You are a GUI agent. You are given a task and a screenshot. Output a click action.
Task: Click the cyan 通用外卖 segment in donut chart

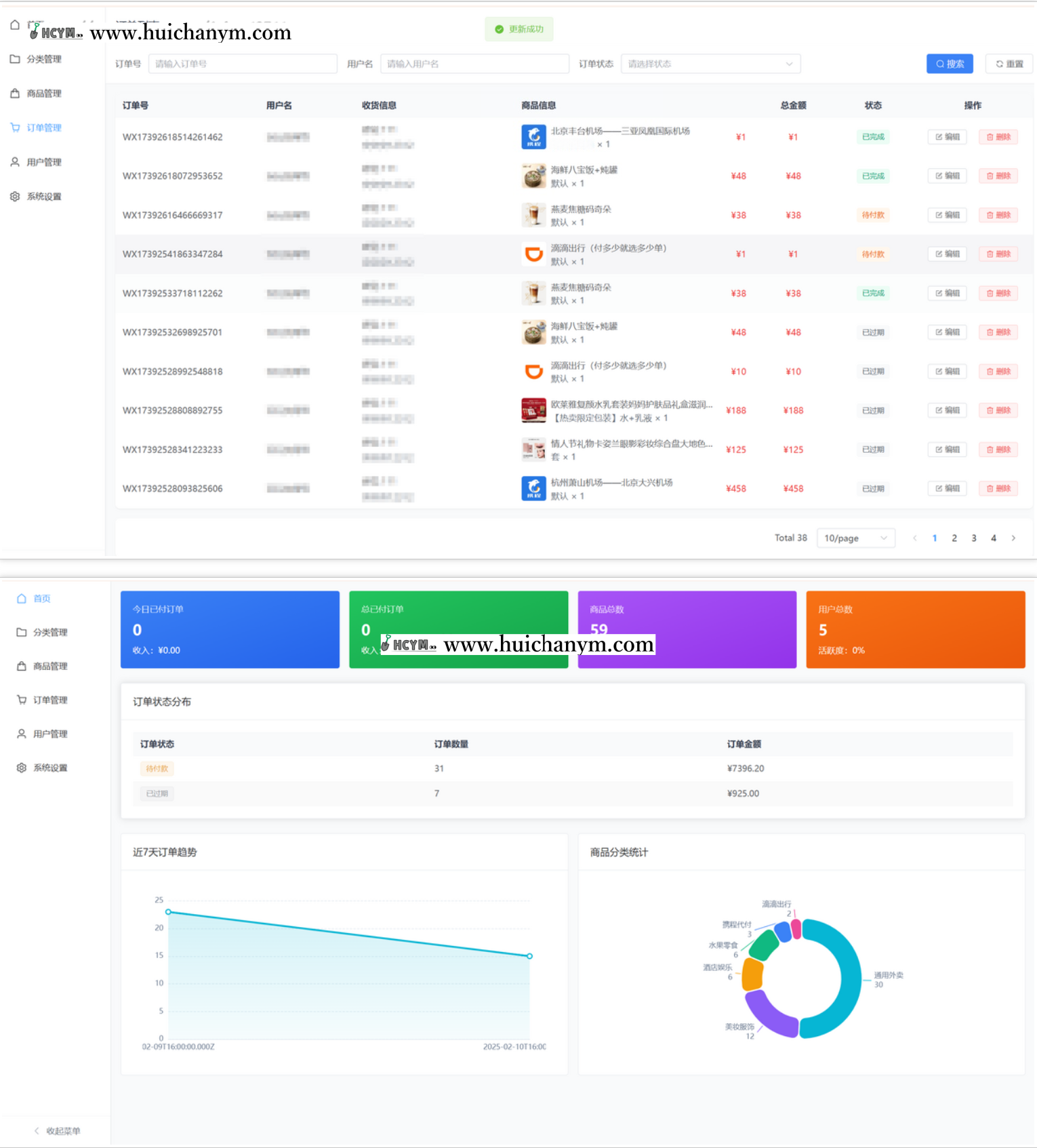851,976
